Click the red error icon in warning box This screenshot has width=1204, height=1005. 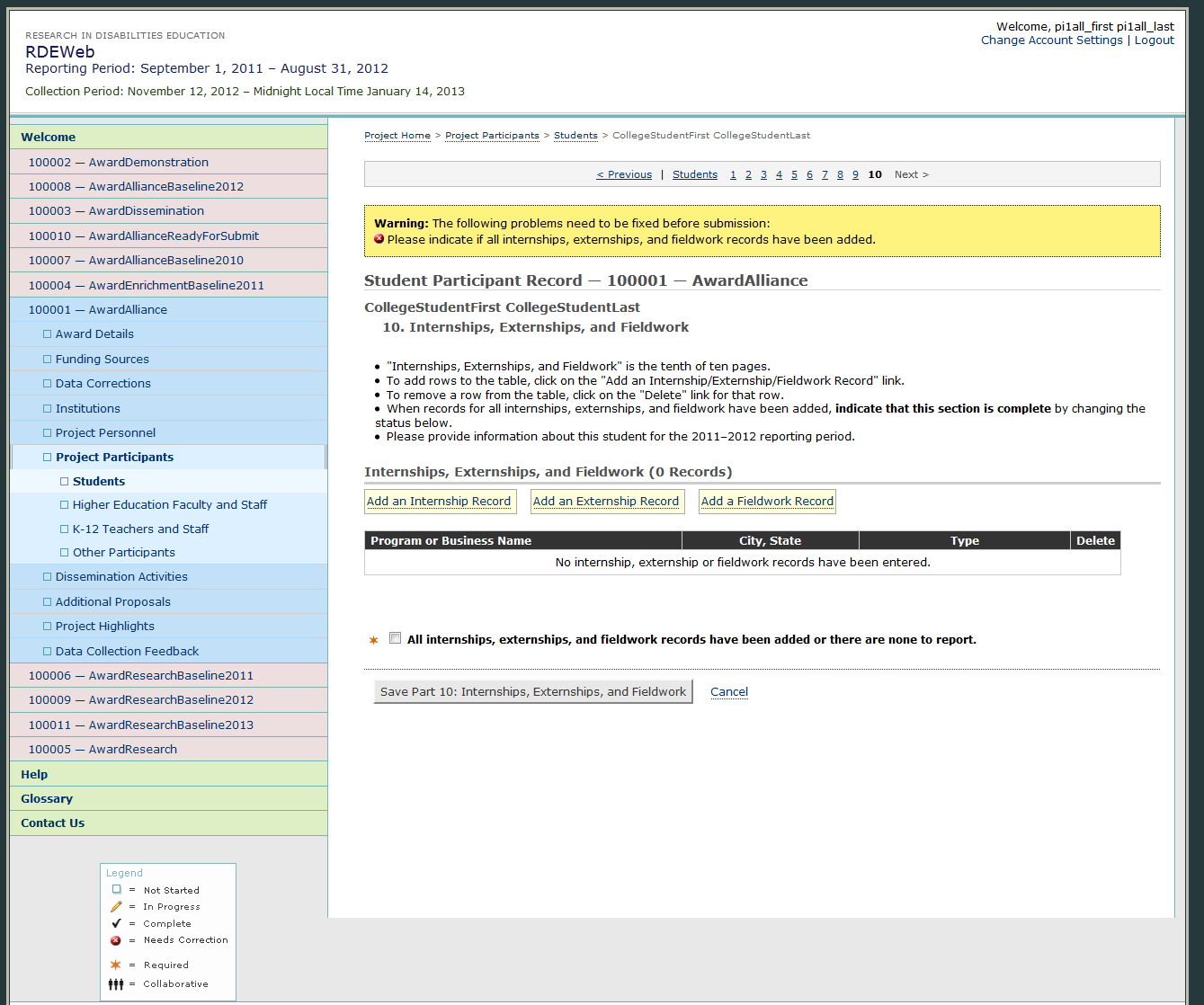click(x=379, y=239)
